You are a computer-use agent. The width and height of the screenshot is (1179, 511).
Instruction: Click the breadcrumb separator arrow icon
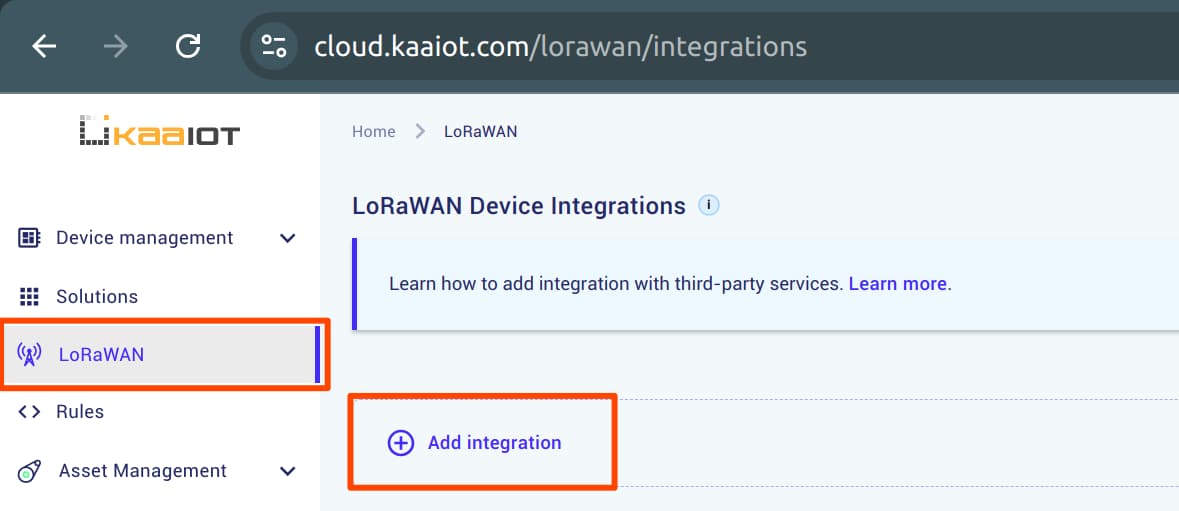coord(420,132)
